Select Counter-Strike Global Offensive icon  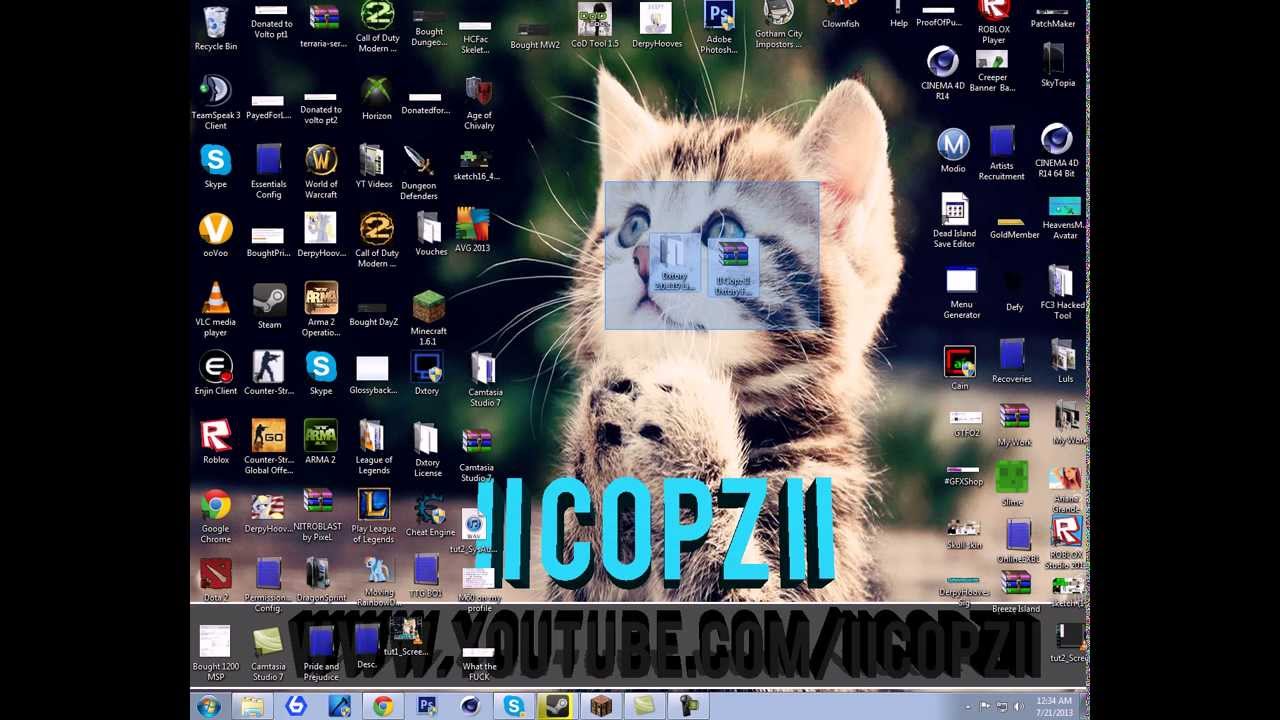(x=268, y=447)
